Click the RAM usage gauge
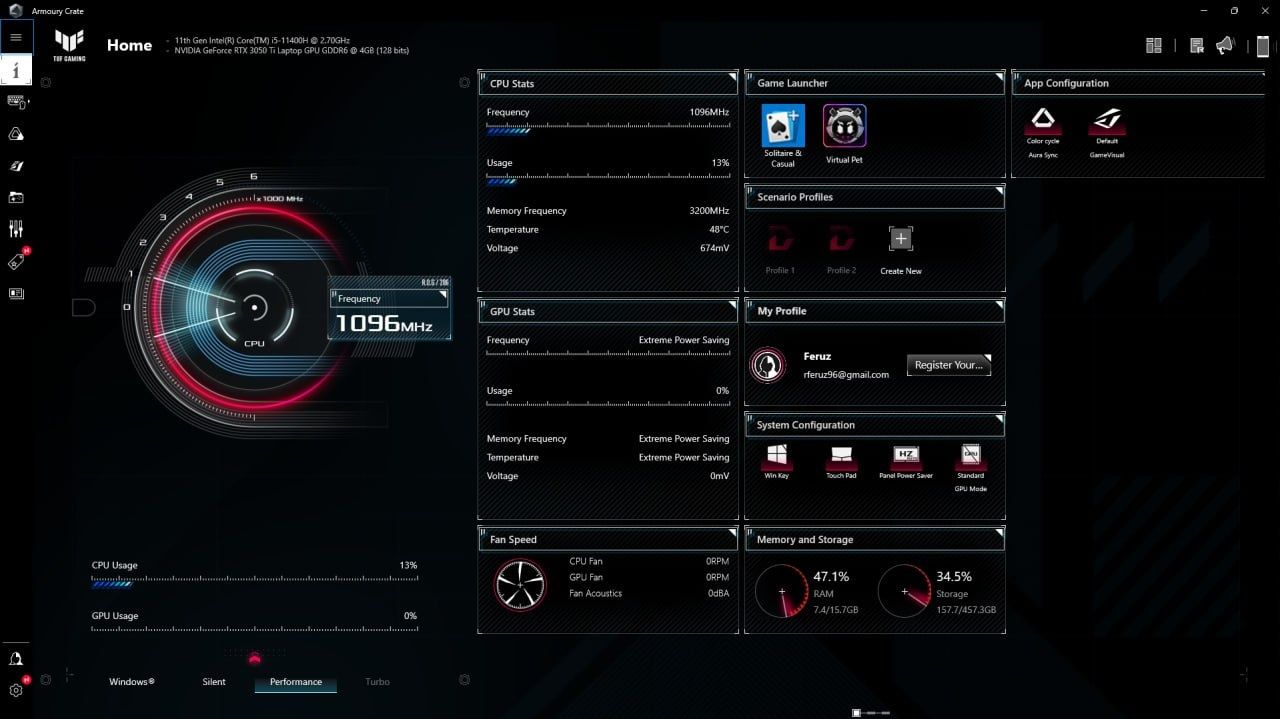Viewport: 1280px width, 719px height. click(x=781, y=590)
